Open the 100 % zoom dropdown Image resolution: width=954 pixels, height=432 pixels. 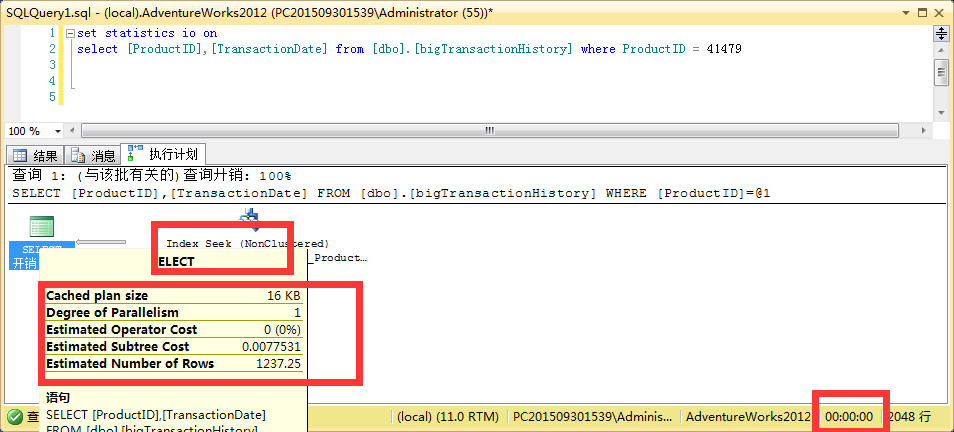click(58, 131)
